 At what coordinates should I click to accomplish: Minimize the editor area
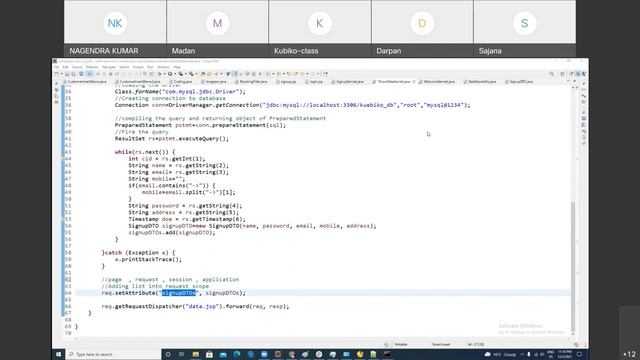[568, 81]
